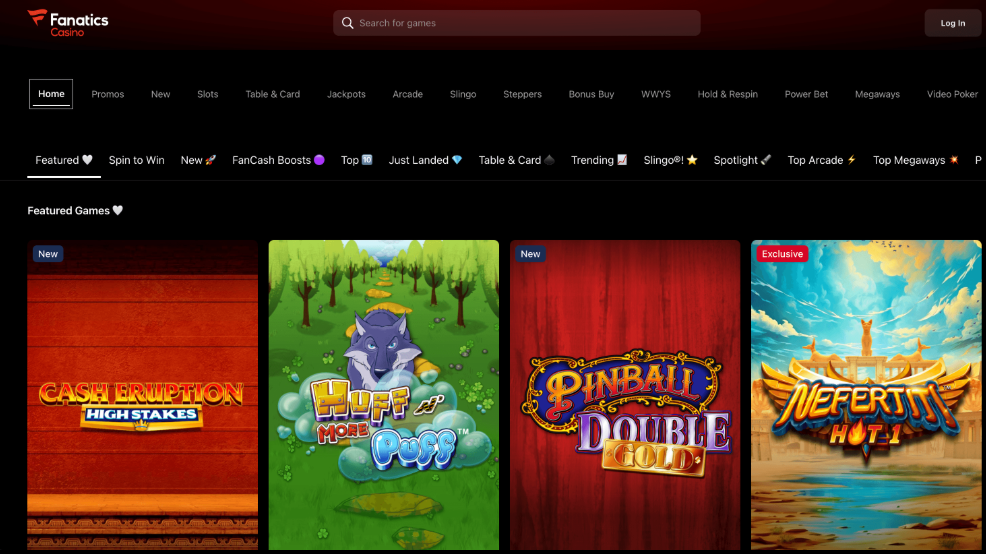Click the Fanatics Casino logo
The height and width of the screenshot is (554, 986).
click(68, 23)
